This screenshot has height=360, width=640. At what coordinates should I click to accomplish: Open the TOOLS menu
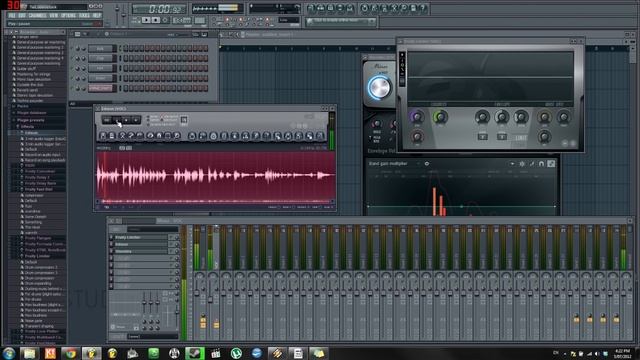[84, 16]
